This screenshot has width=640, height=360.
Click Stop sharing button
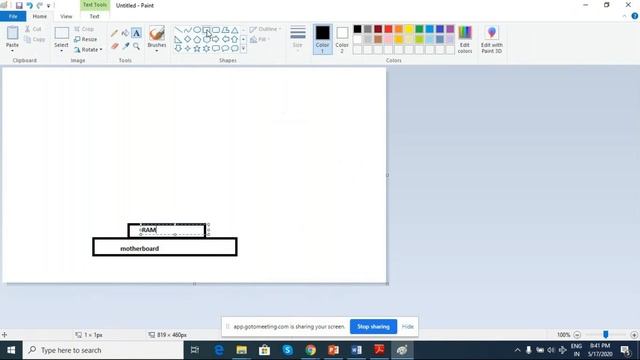pyautogui.click(x=373, y=327)
